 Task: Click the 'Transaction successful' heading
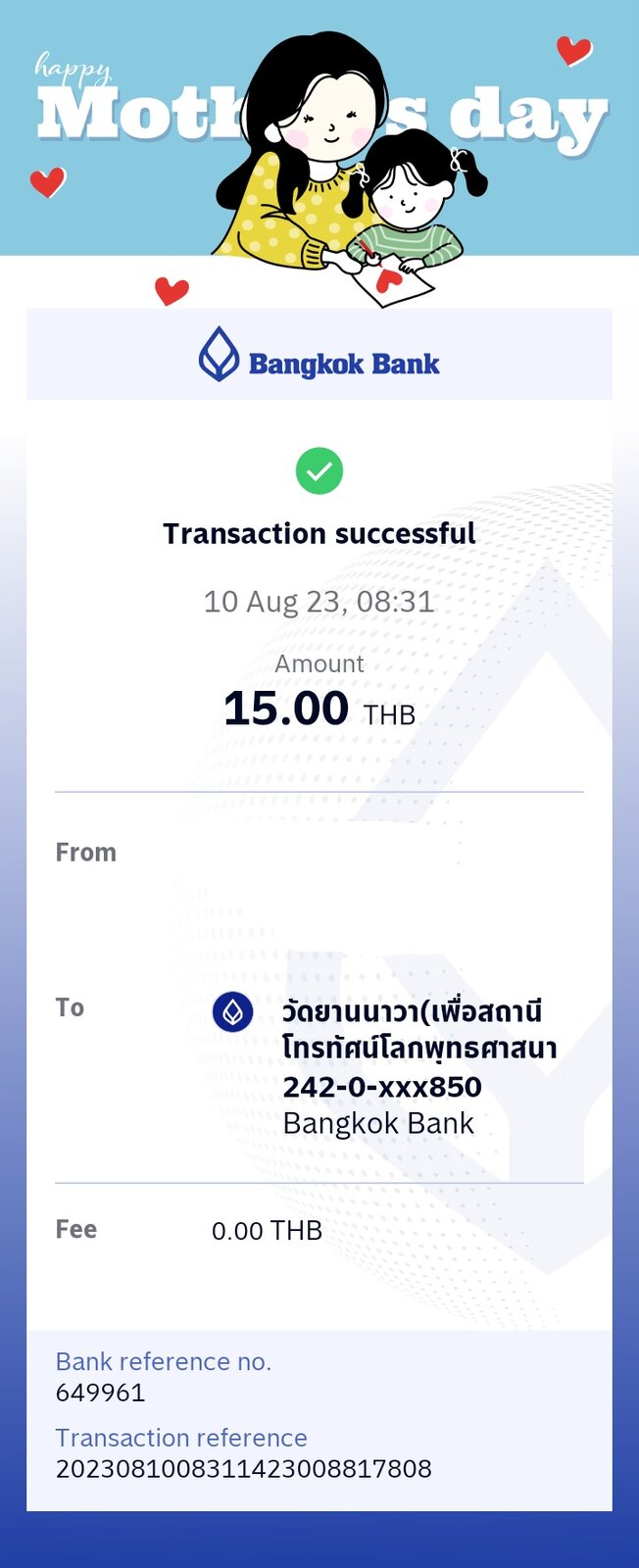[319, 534]
